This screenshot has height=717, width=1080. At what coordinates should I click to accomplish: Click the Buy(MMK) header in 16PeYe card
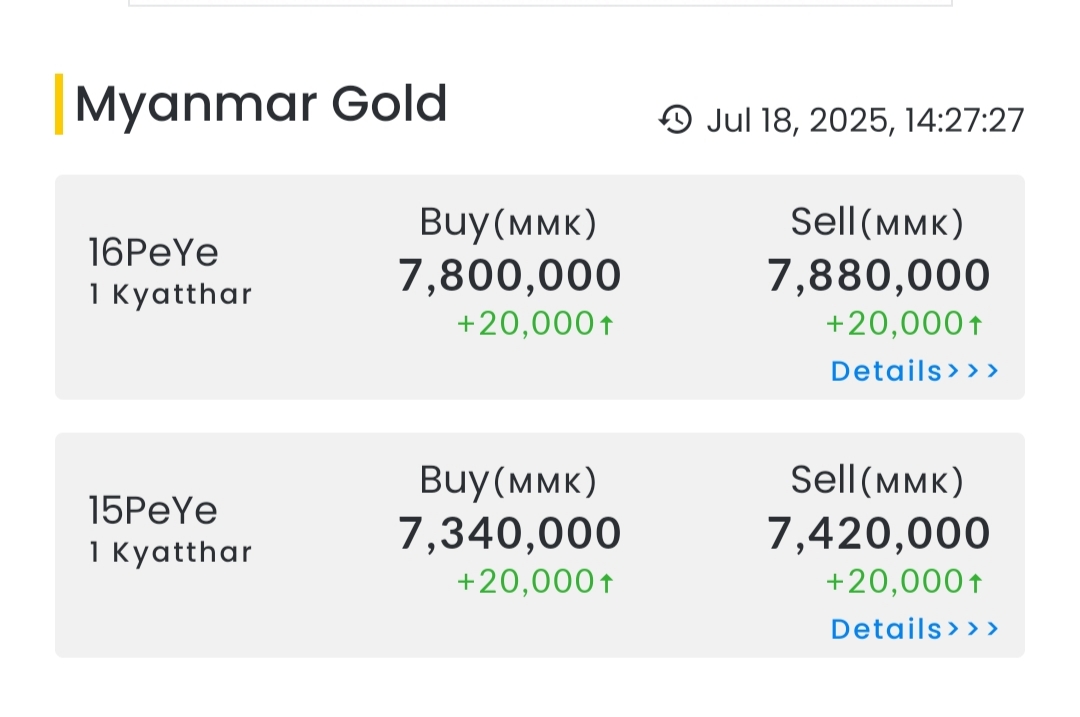point(508,223)
